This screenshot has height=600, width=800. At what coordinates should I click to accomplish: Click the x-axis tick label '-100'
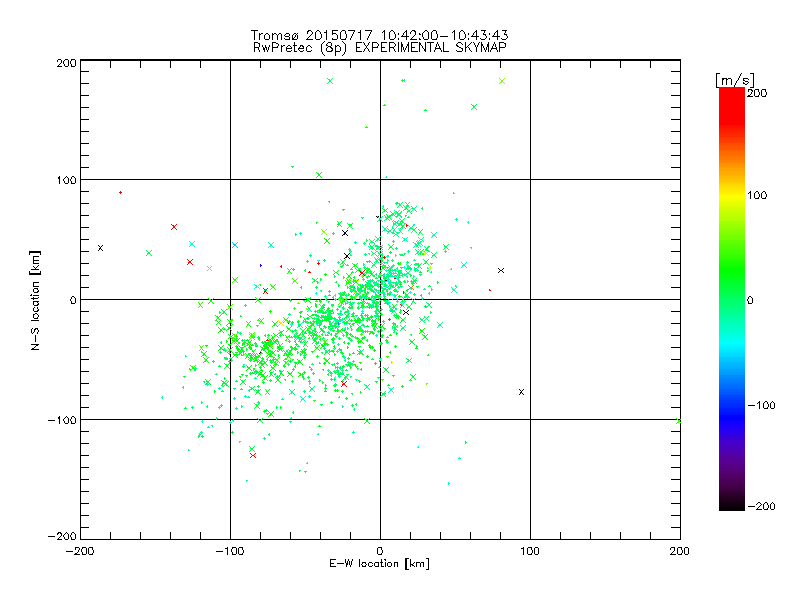[x=230, y=551]
